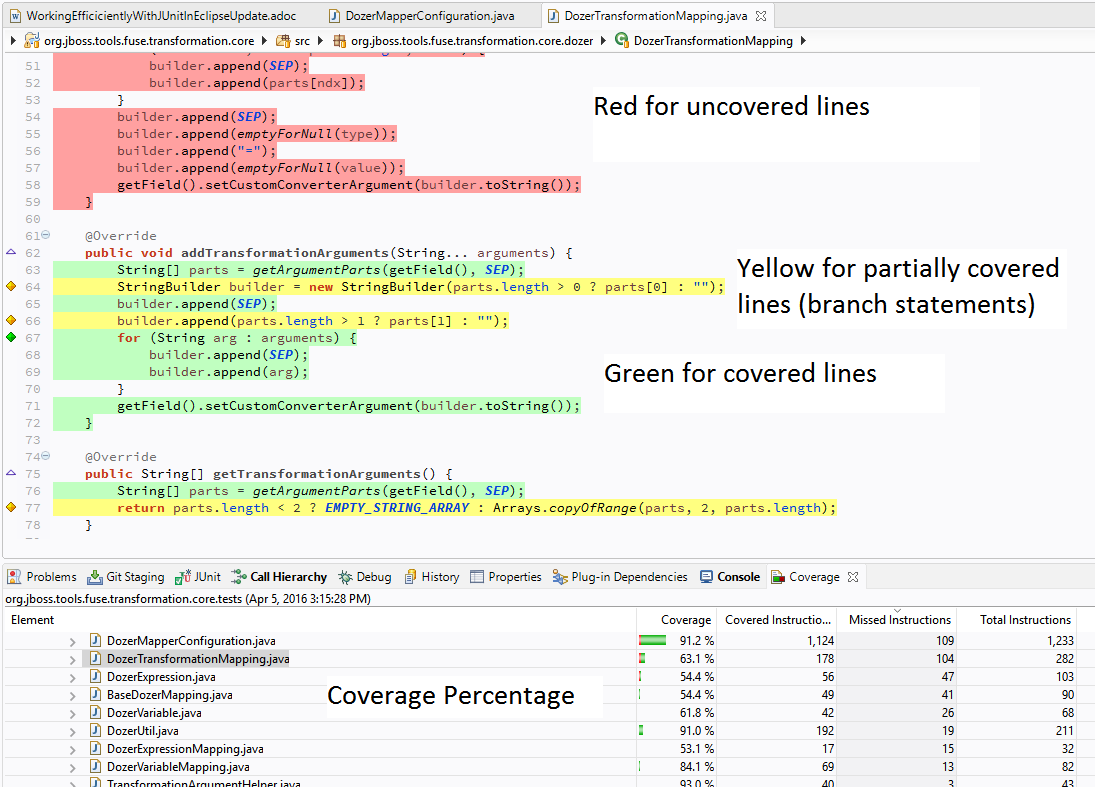
Task: Click the src folder icon in breadcrumb
Action: click(282, 41)
